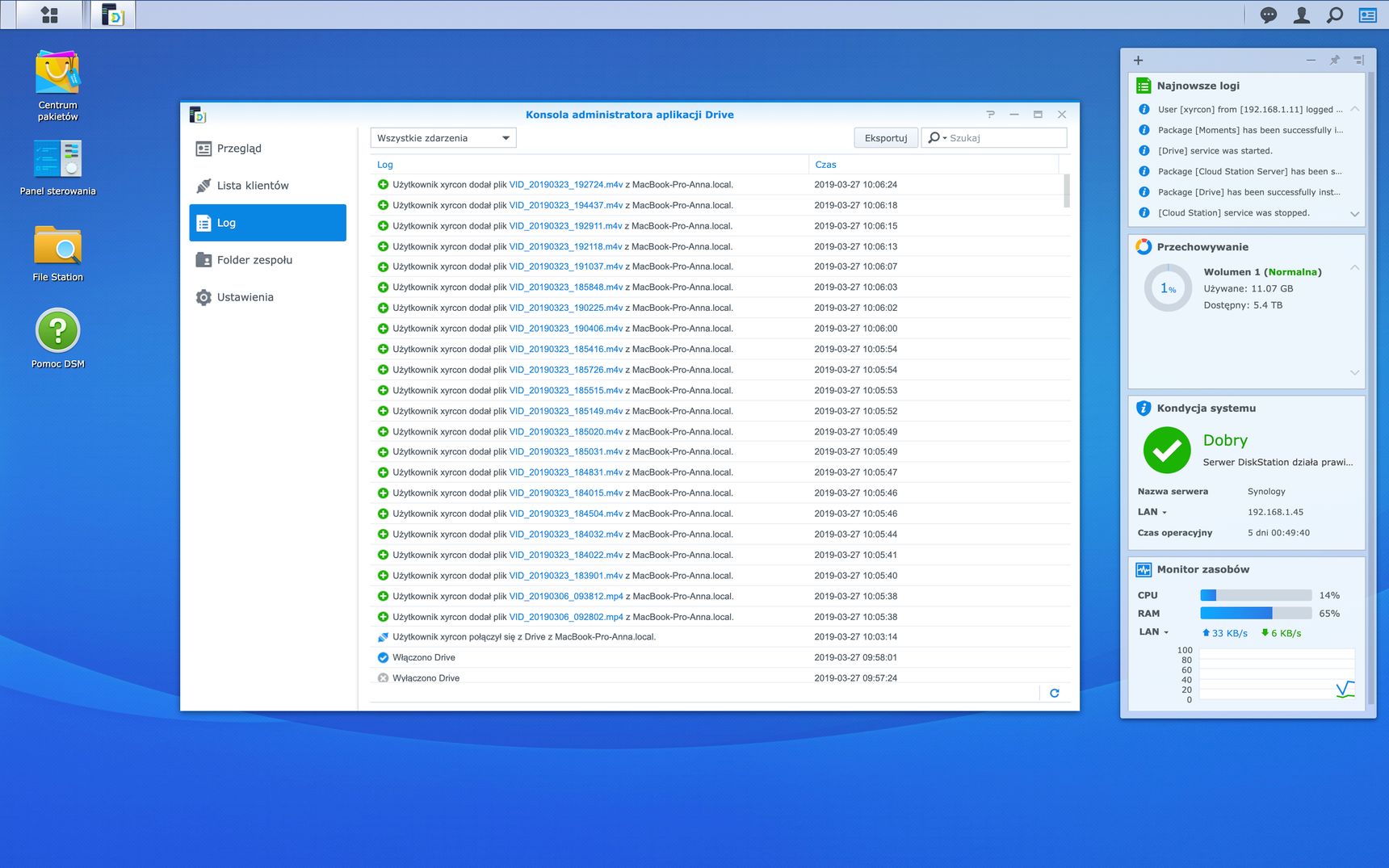
Task: Click the CPU usage bar
Action: [x=1256, y=595]
